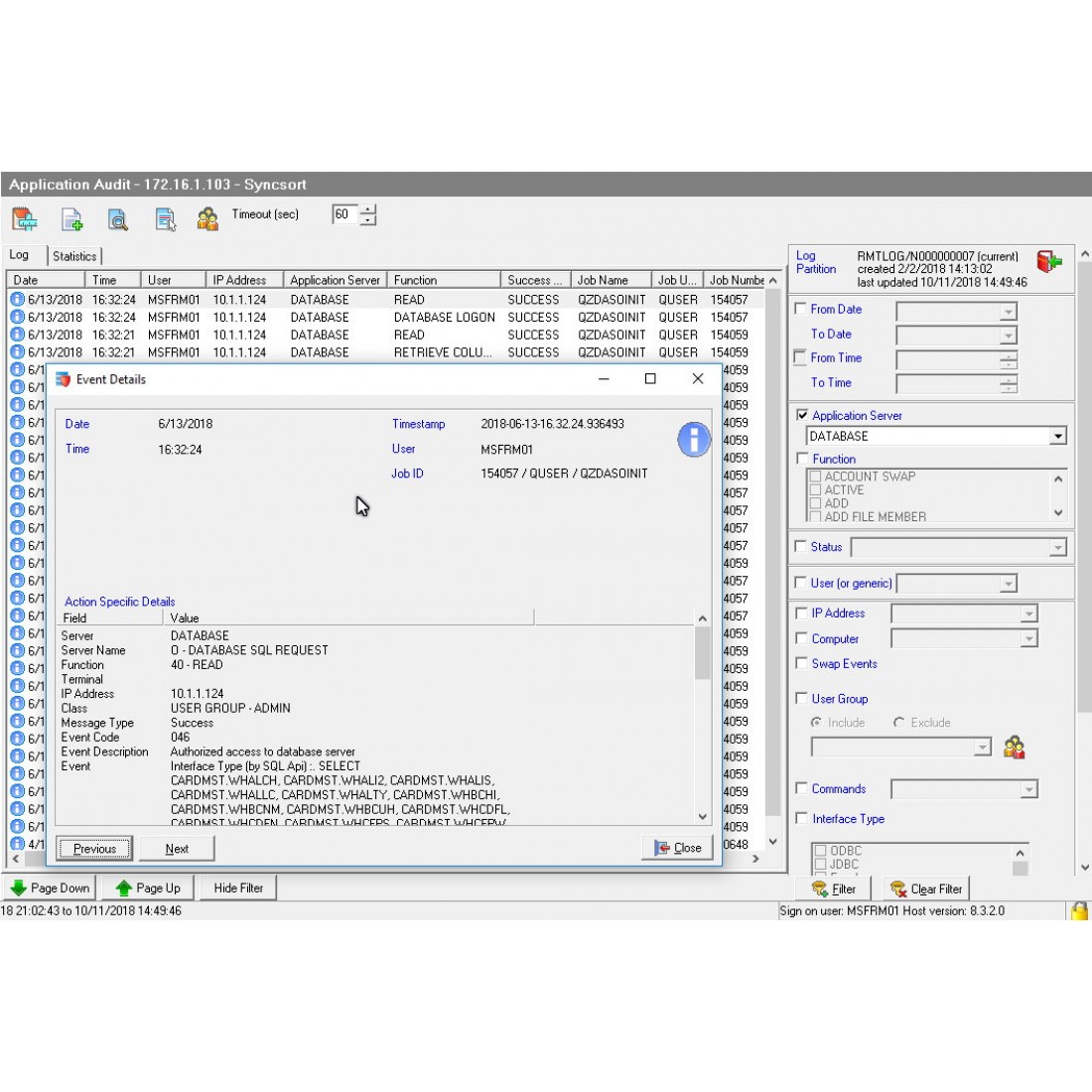This screenshot has height=1092, width=1092.
Task: Increase Timeout value with up stepper arrow
Action: (368, 209)
